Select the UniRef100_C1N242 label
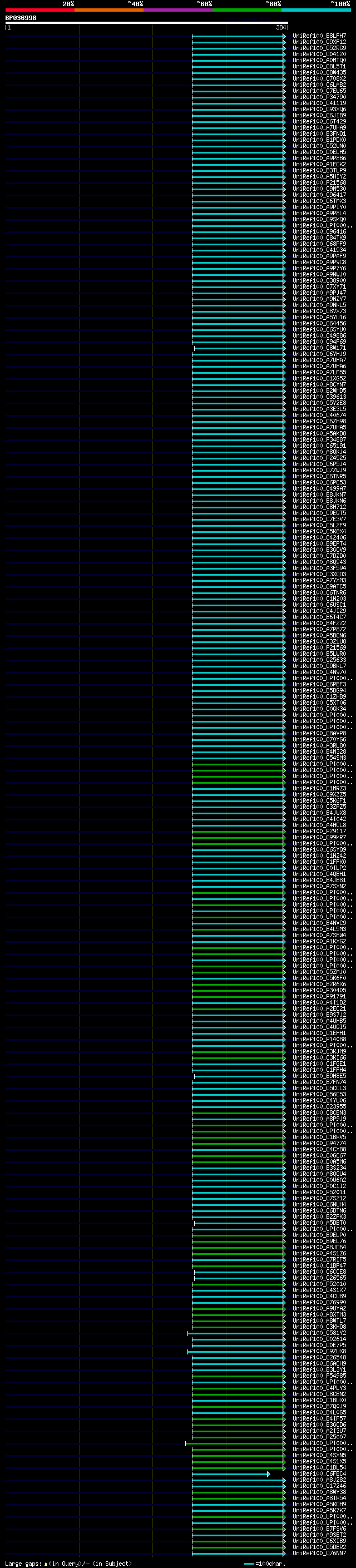The width and height of the screenshot is (356, 1568). pos(319,856)
